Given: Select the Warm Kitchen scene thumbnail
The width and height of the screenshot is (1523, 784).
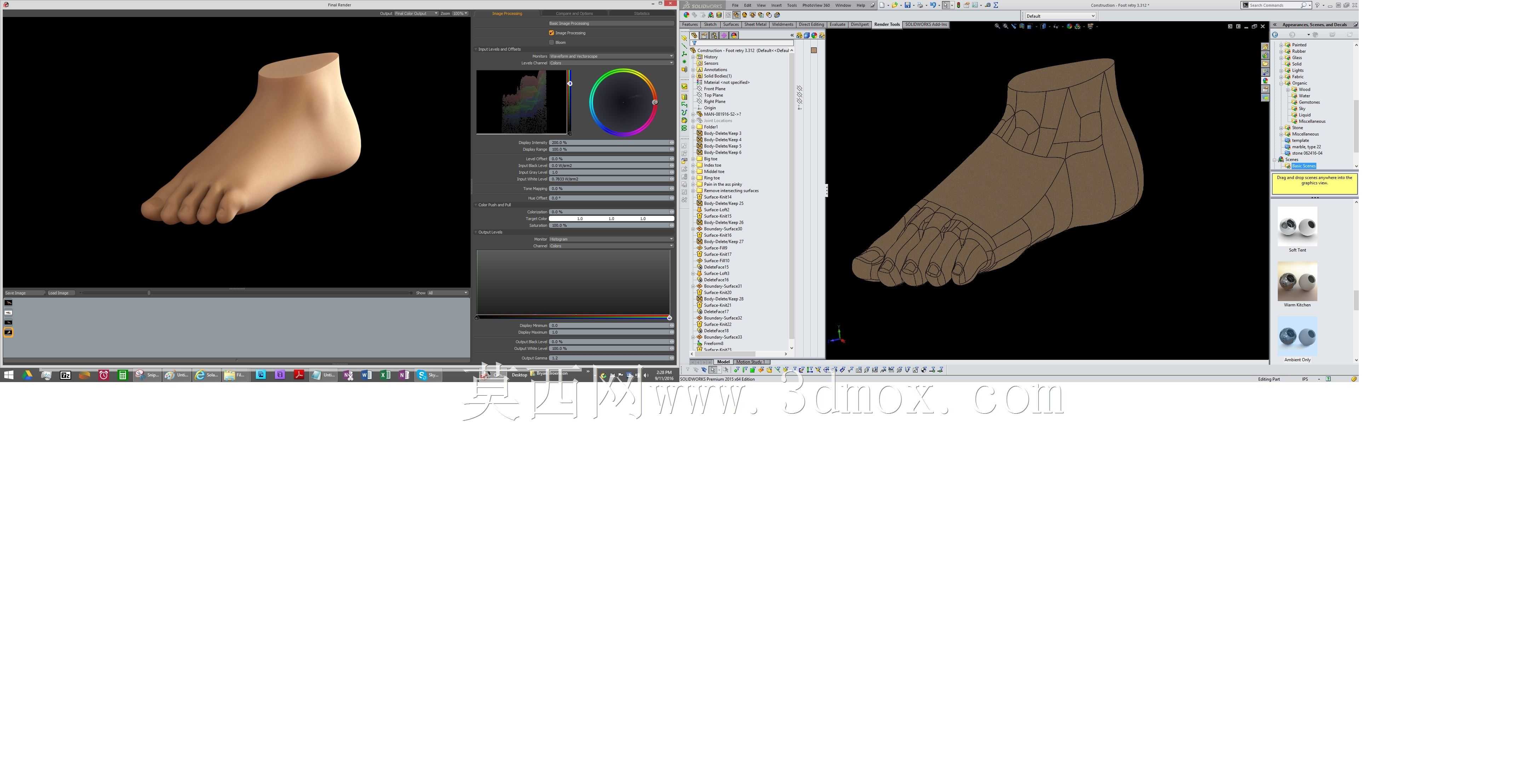Looking at the screenshot, I should point(1297,282).
